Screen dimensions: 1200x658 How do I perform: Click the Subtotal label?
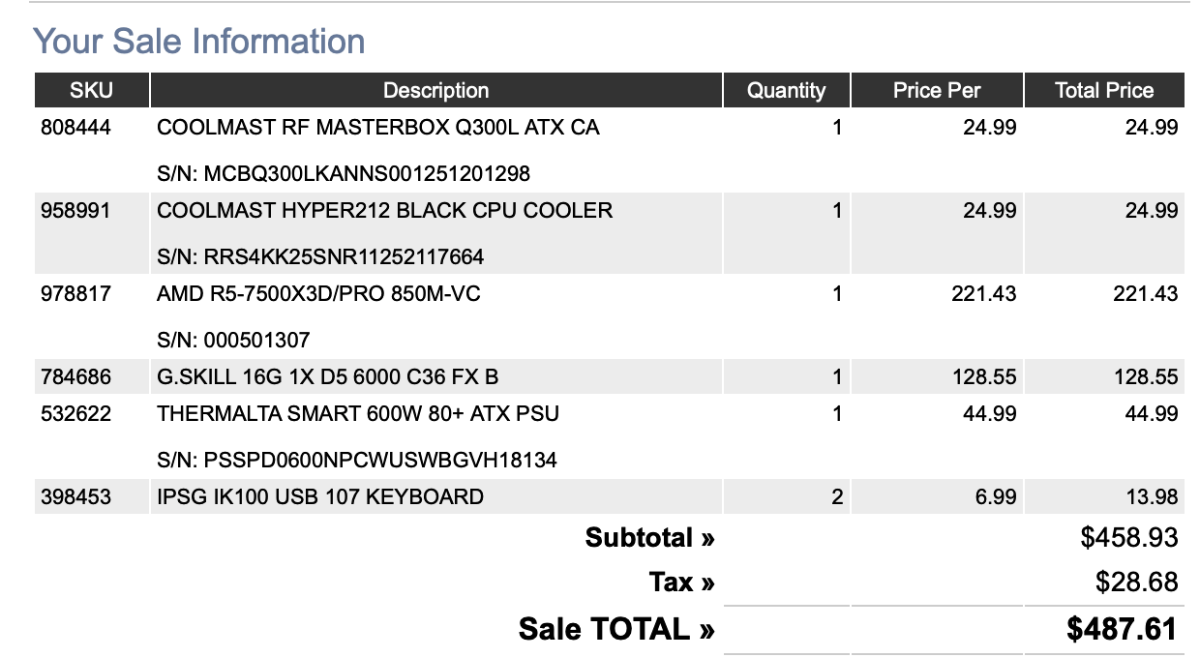coord(650,538)
